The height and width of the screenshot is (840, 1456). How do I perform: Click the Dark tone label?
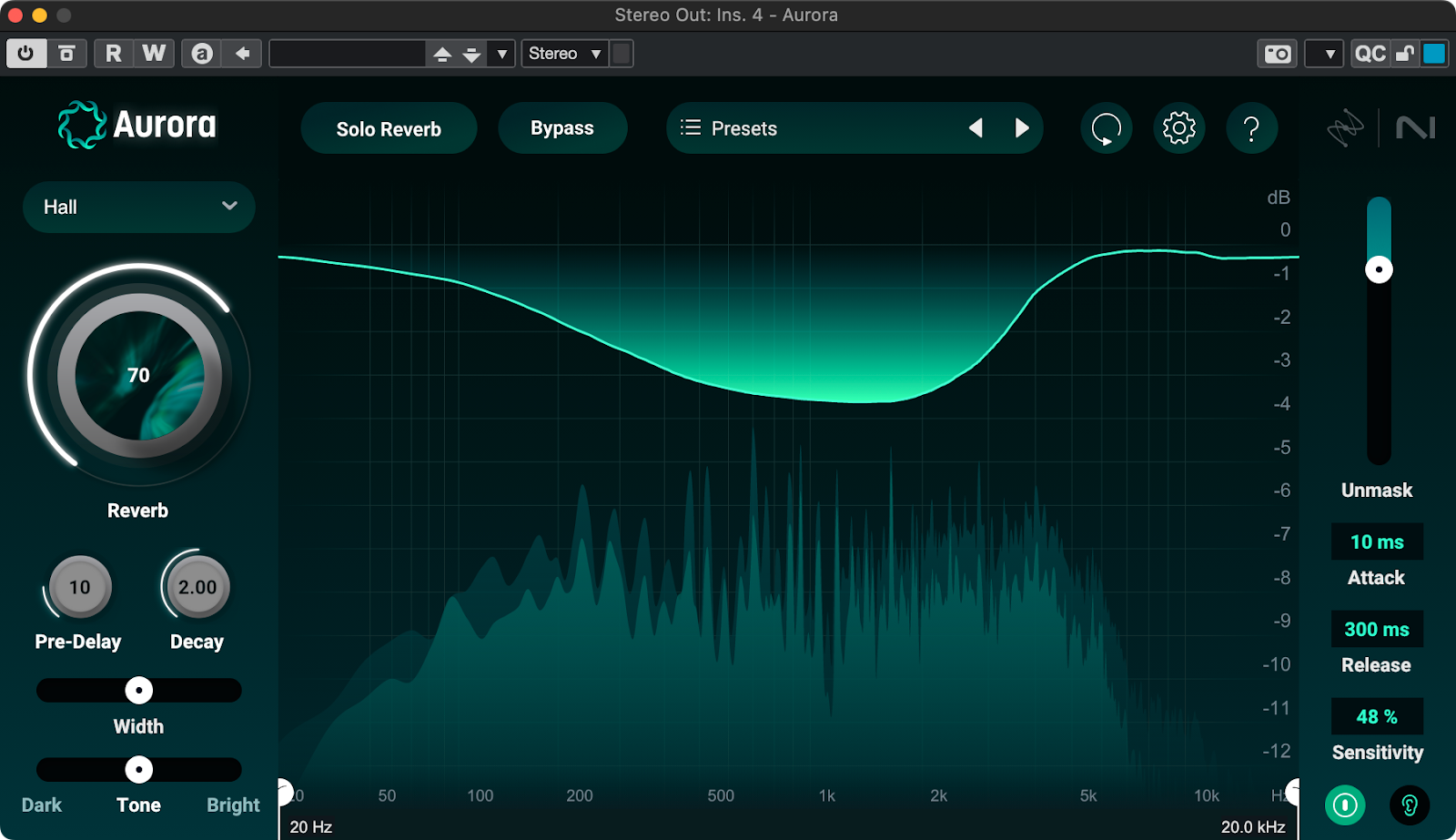click(x=42, y=805)
